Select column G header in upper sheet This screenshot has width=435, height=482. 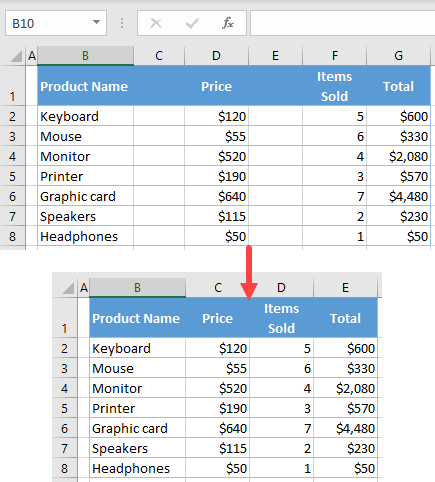click(x=398, y=56)
